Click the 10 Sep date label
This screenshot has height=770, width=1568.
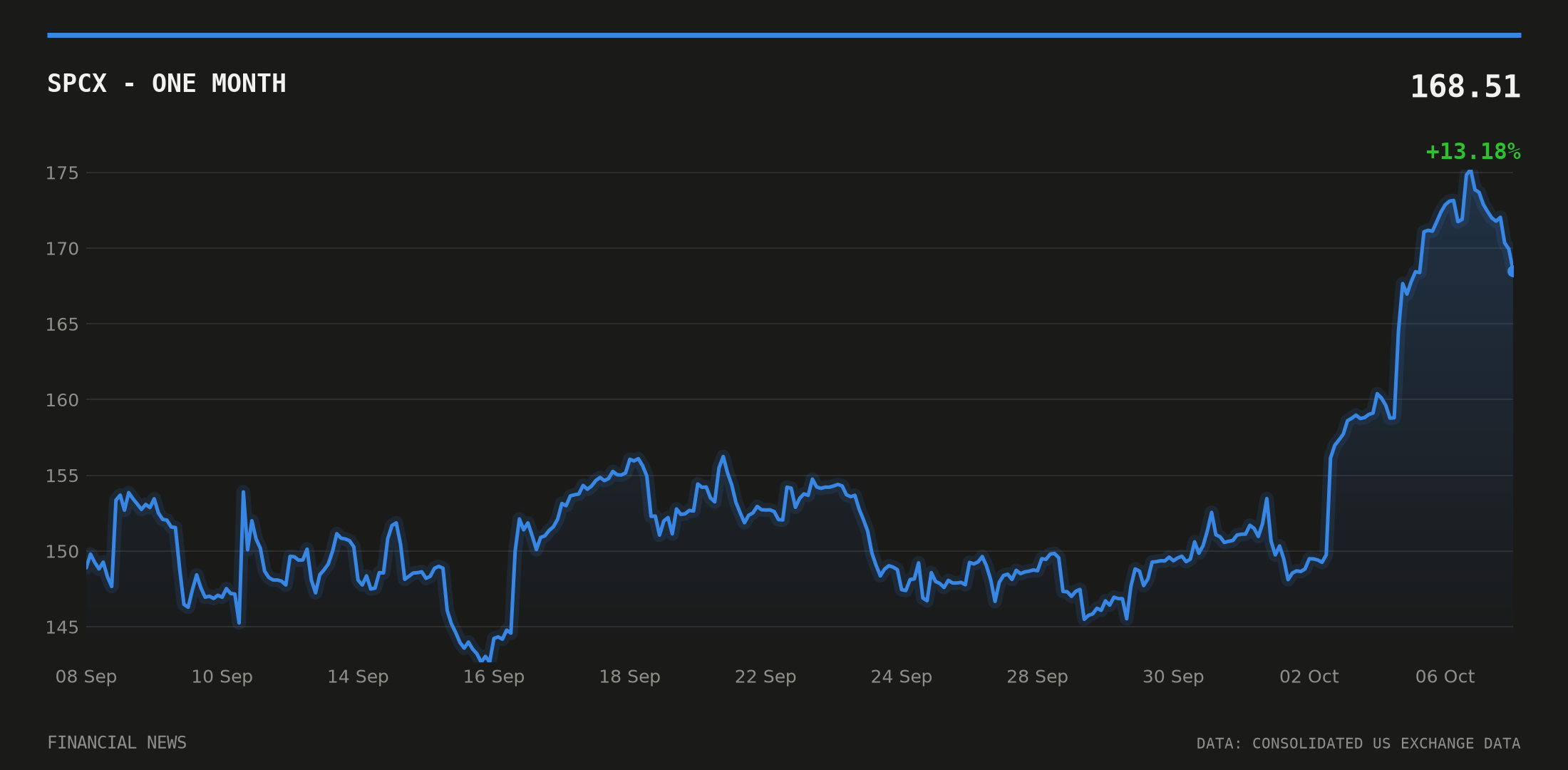click(222, 677)
